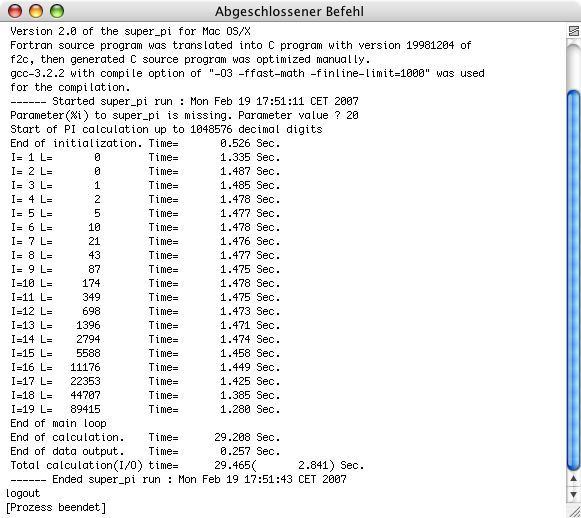Click the 'I= 3 L= 1' row

tap(145, 185)
